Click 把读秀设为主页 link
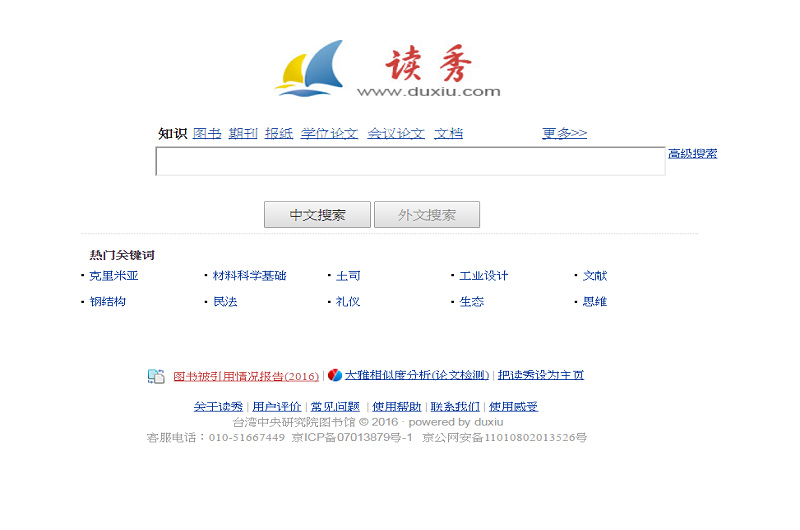The image size is (800, 530). tap(541, 375)
